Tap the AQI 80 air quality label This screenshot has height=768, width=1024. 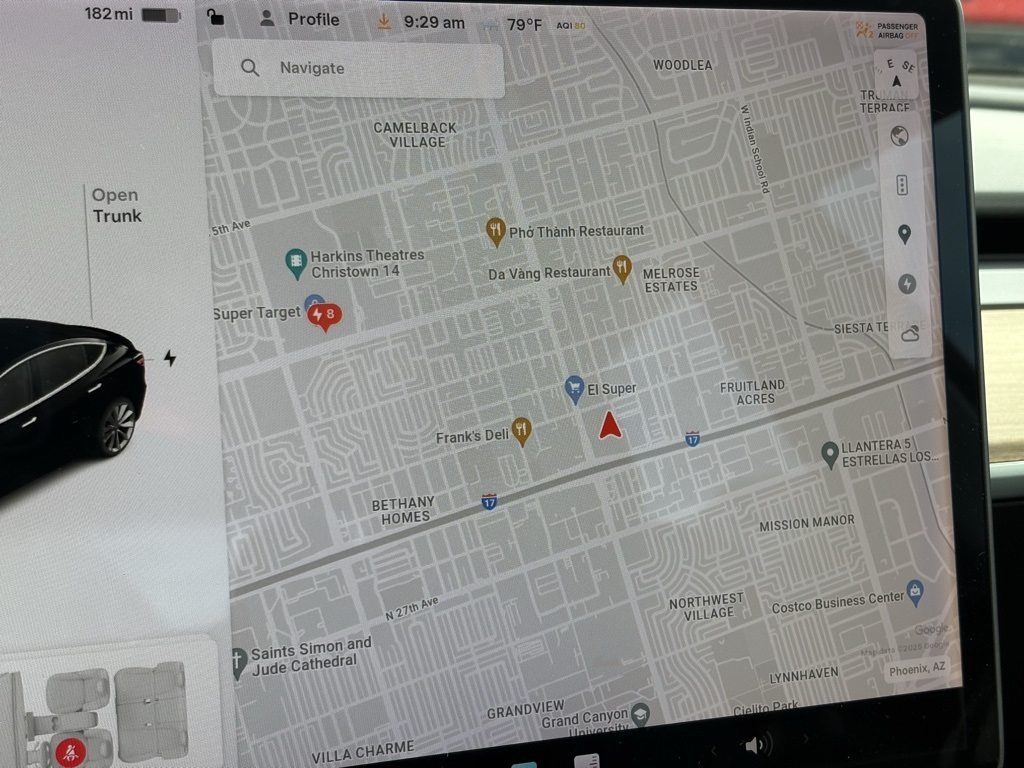[570, 25]
